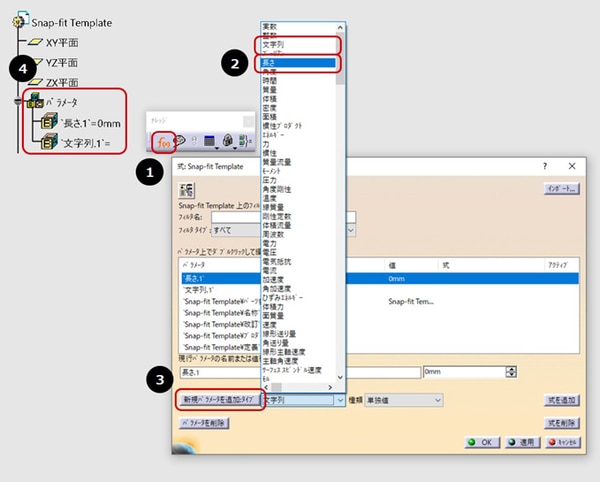Select the `文字列.1` row in parameter list
Screen dimensions: 600x482
pos(380,290)
